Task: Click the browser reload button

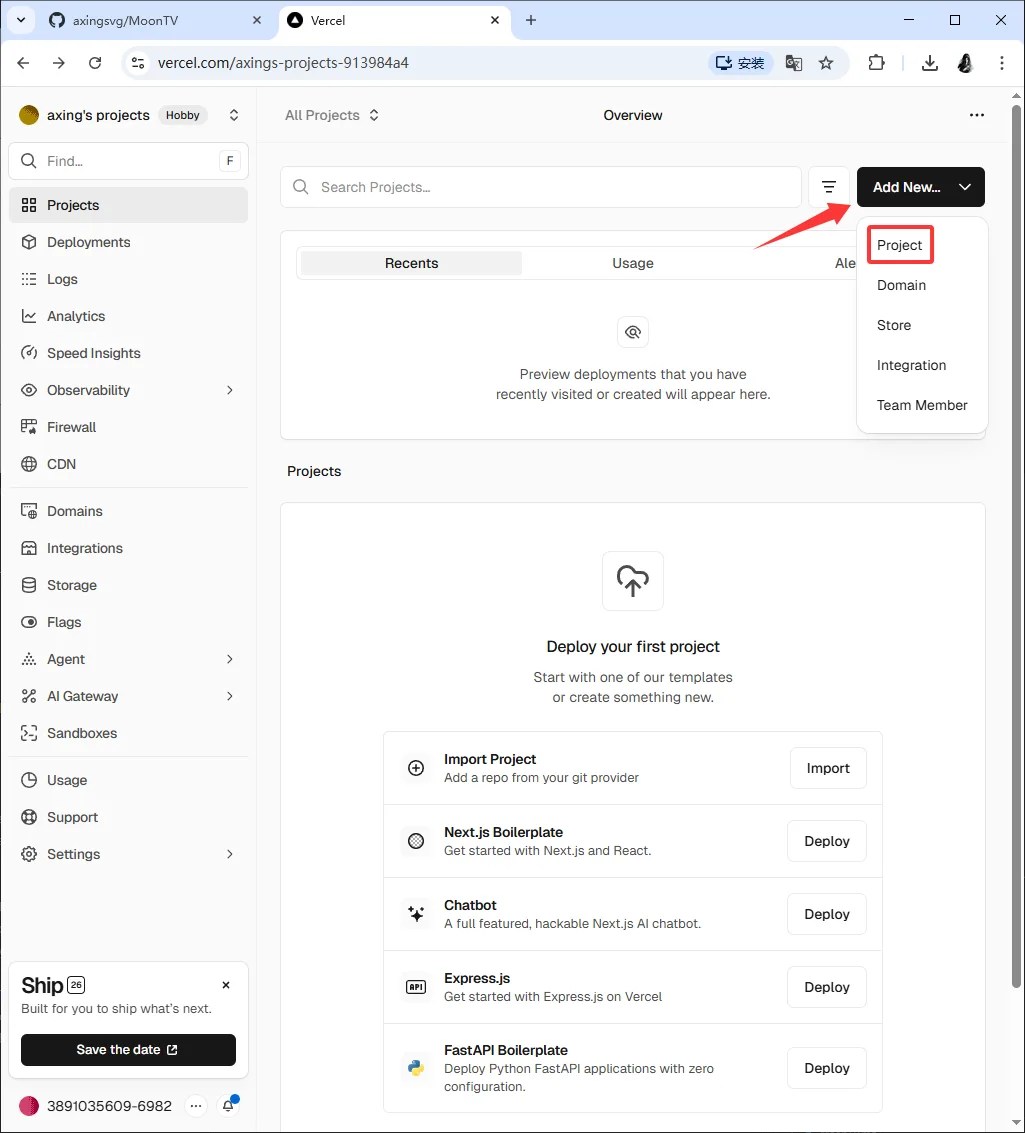Action: [x=95, y=63]
